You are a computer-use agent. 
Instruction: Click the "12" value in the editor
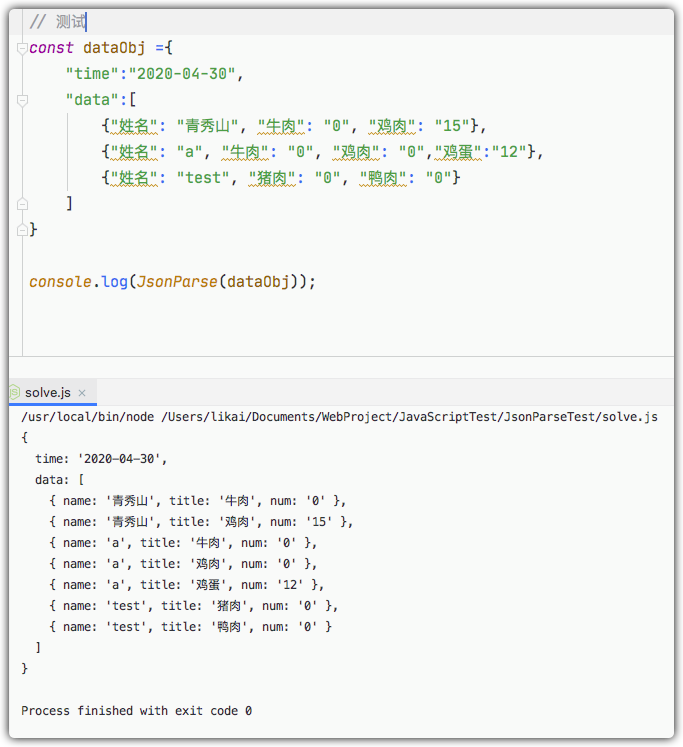coord(509,152)
